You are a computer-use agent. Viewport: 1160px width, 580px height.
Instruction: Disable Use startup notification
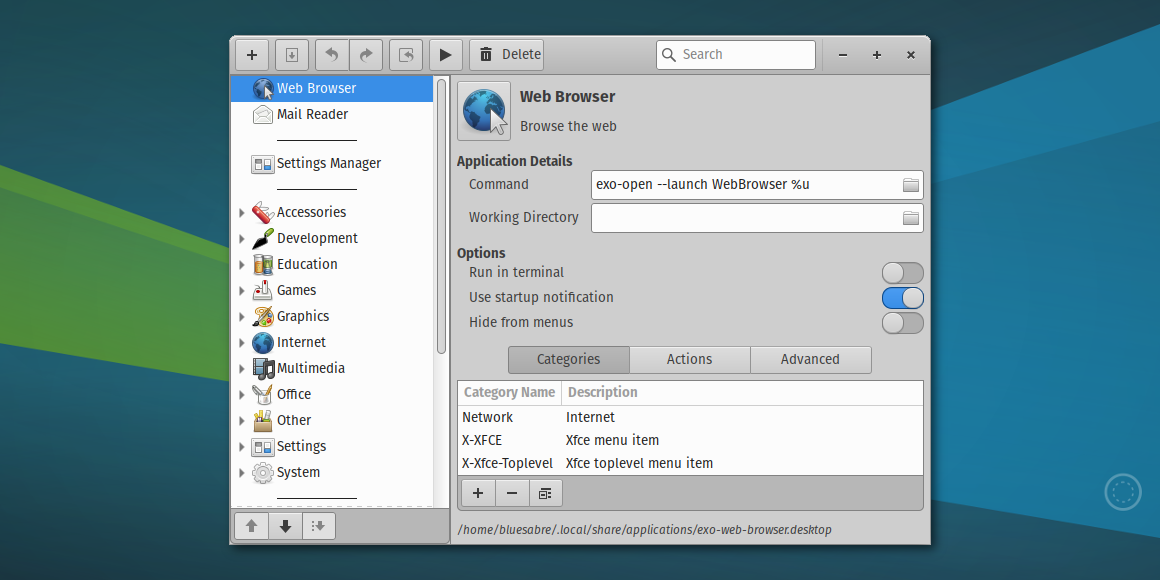tap(902, 297)
